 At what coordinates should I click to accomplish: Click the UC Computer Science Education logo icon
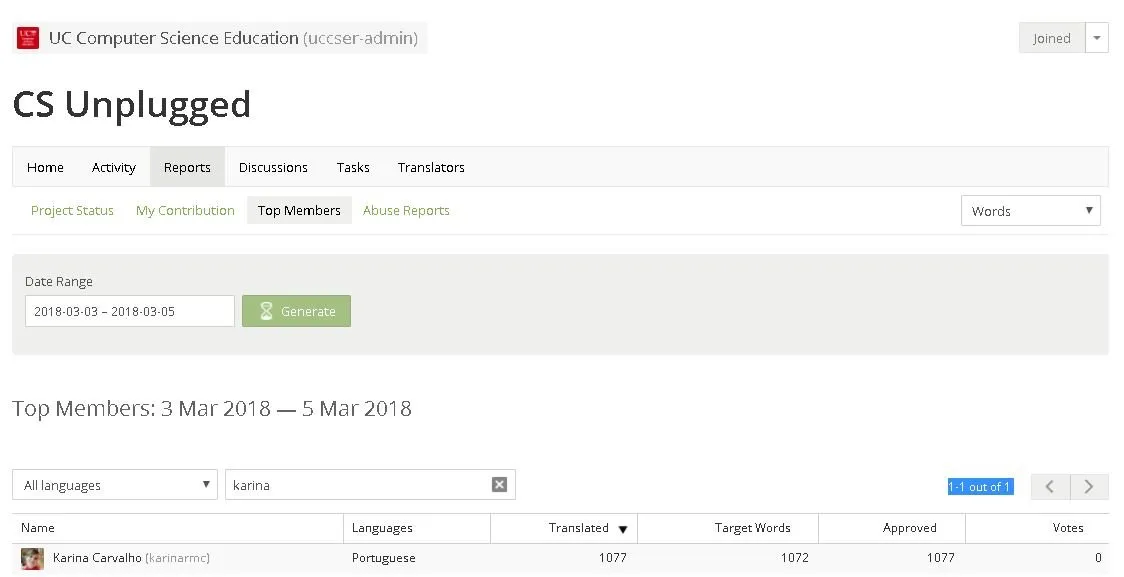tap(28, 38)
